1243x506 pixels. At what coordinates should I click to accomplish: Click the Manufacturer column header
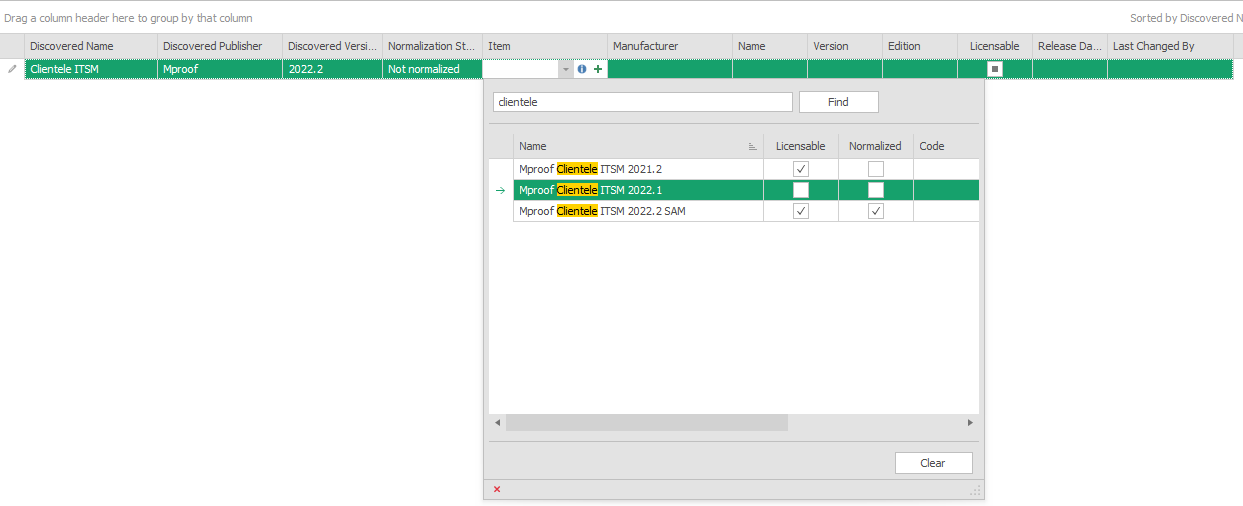(x=670, y=46)
